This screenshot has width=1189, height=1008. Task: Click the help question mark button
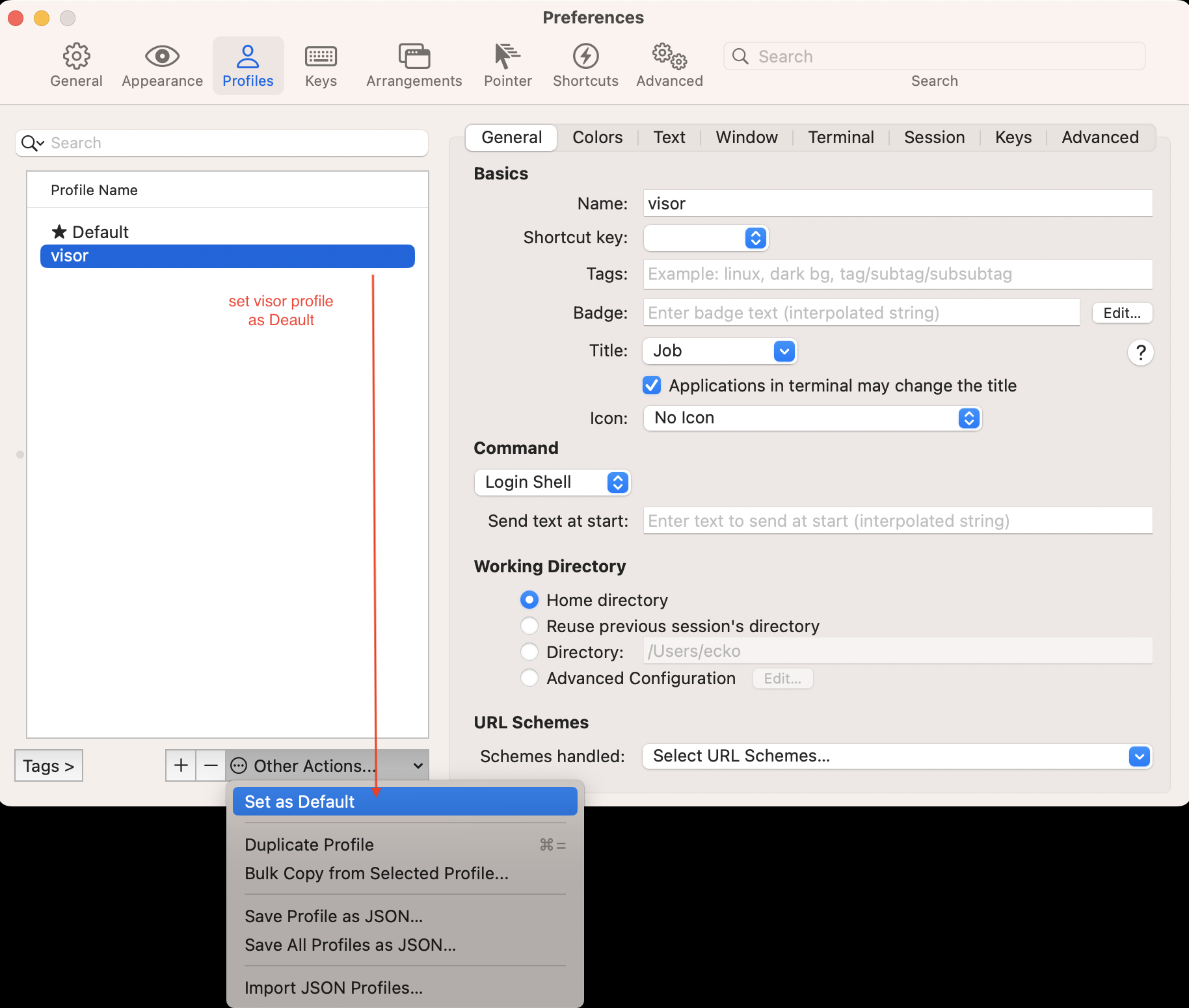(x=1140, y=352)
